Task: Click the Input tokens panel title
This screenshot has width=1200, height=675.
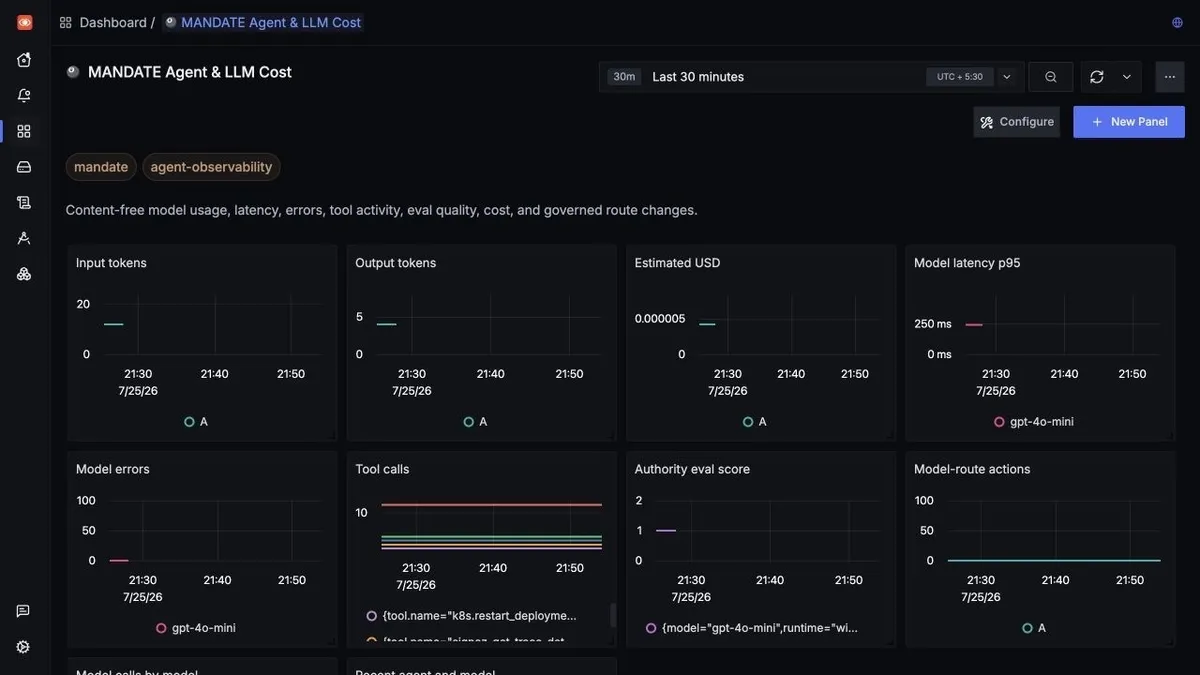Action: (x=111, y=263)
